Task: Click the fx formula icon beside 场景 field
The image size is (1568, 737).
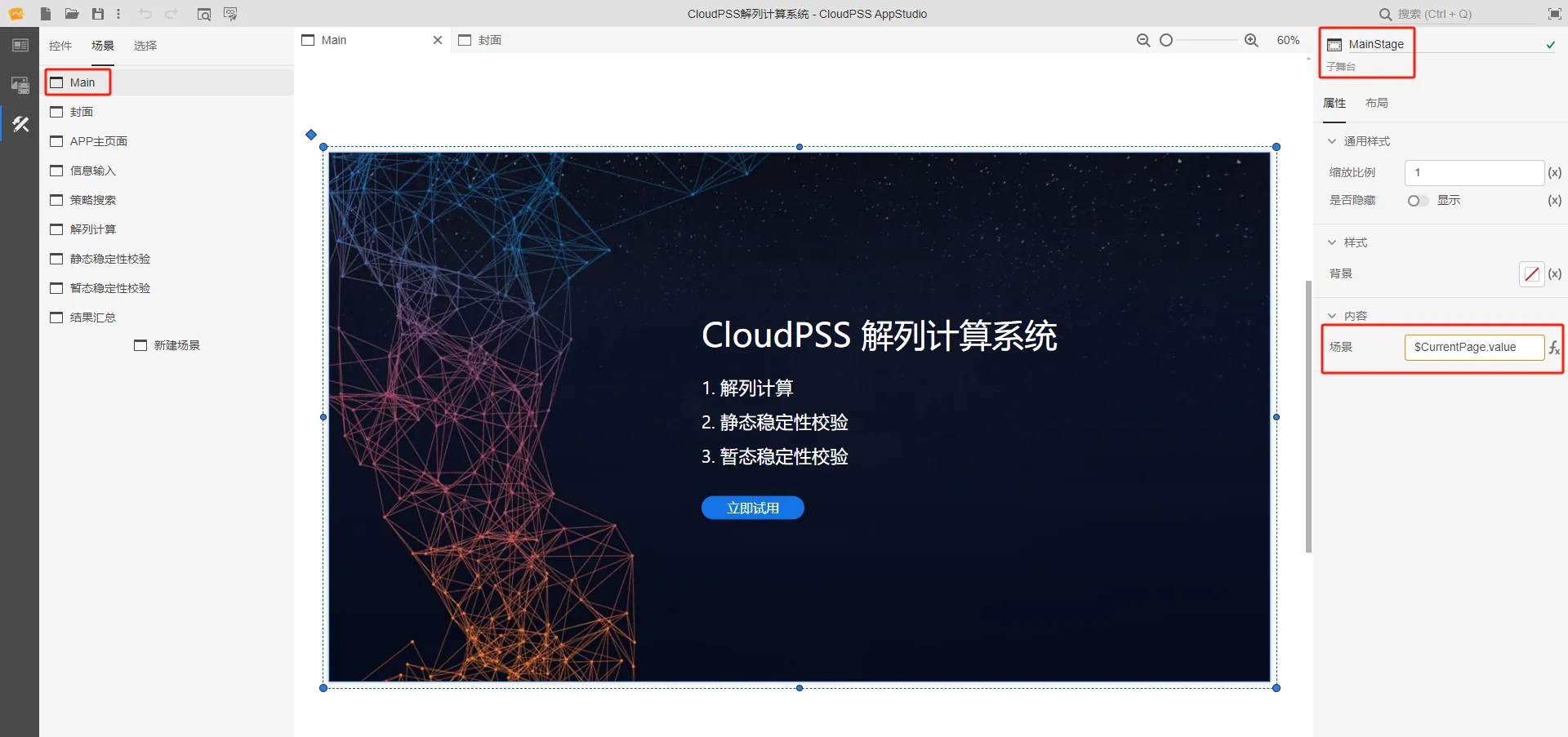Action: 1554,348
